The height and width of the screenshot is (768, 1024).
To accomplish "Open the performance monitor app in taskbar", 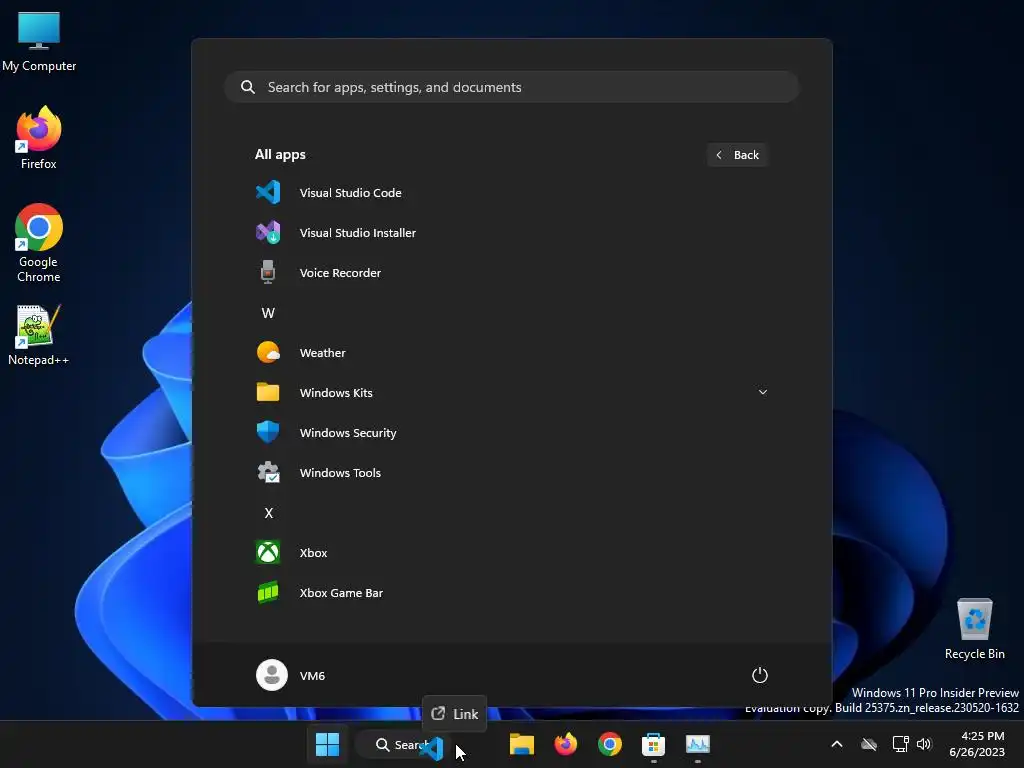I will click(697, 744).
